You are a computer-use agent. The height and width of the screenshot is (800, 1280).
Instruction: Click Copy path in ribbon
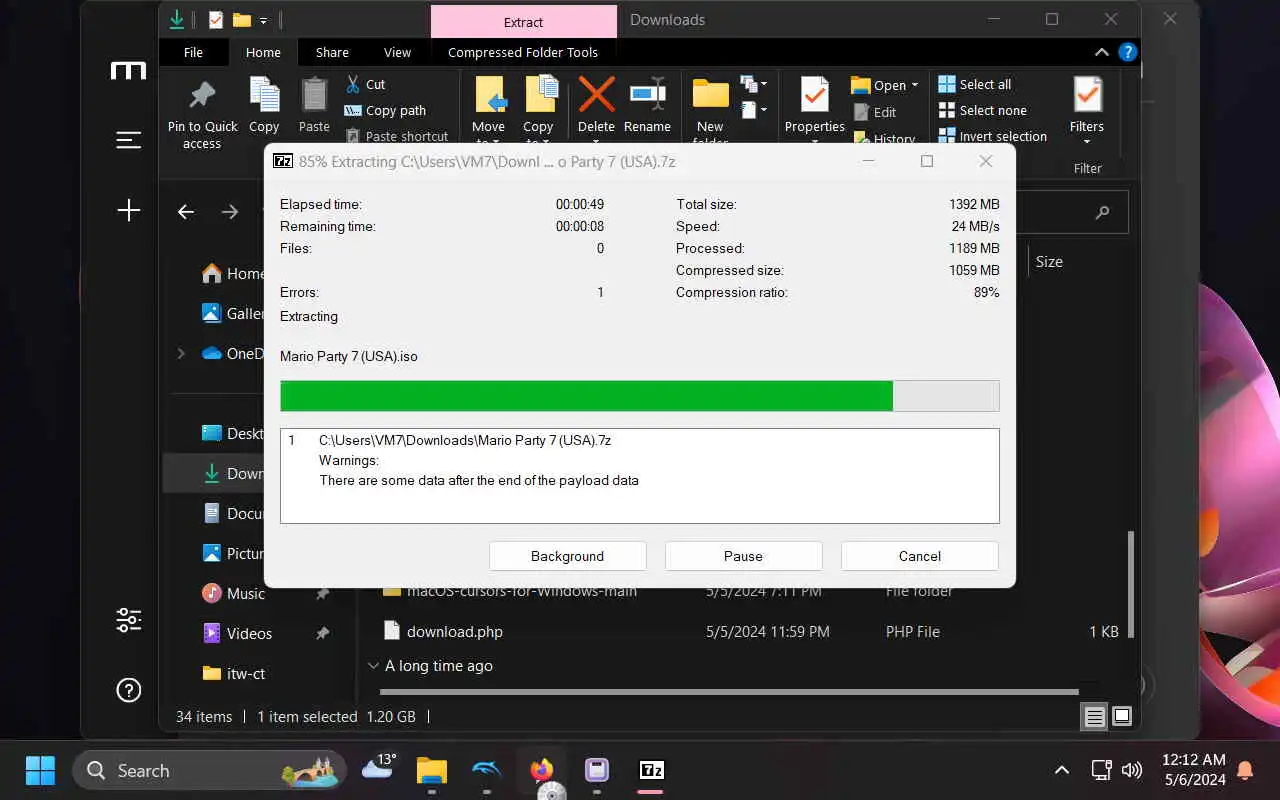[385, 111]
